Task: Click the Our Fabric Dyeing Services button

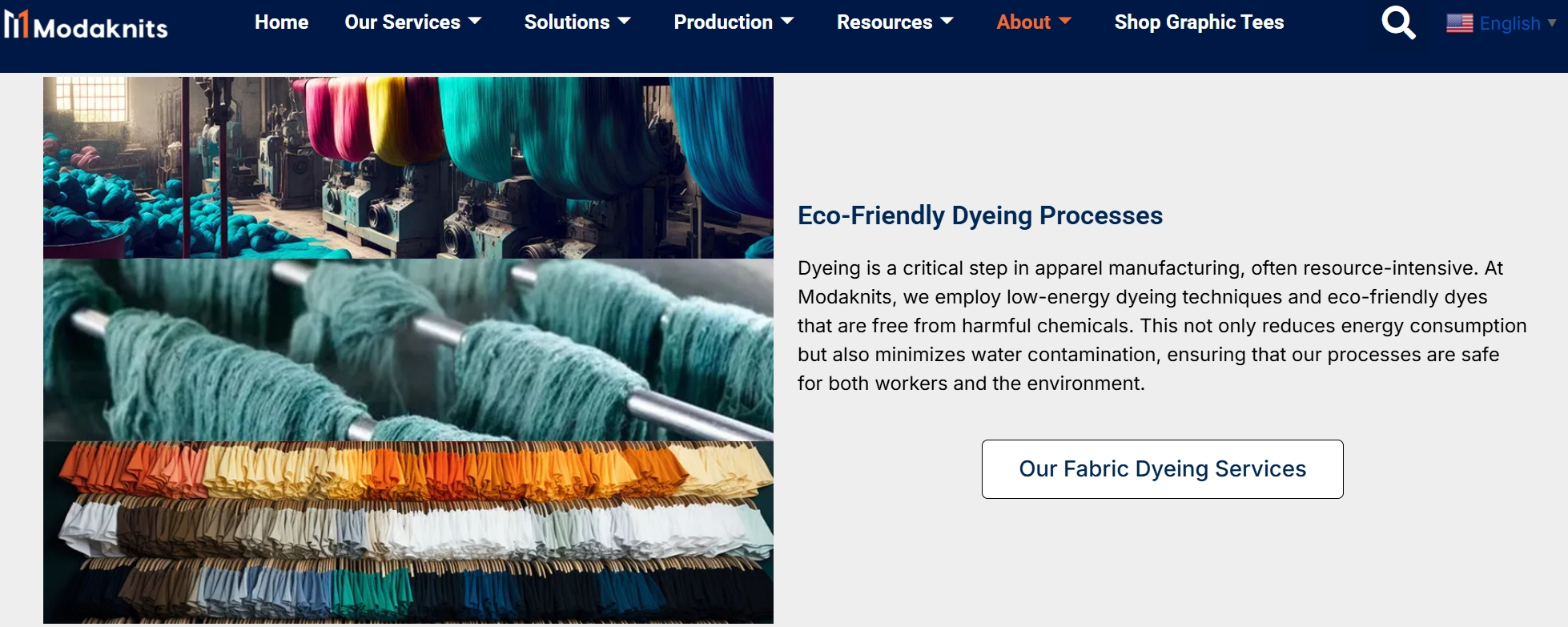Action: tap(1162, 469)
